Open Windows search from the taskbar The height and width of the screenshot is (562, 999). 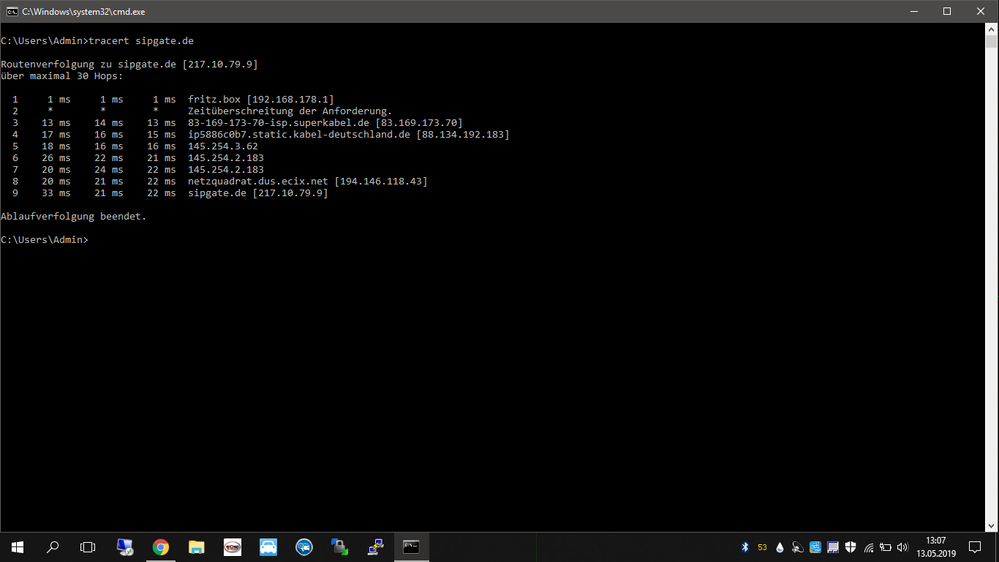(53, 547)
